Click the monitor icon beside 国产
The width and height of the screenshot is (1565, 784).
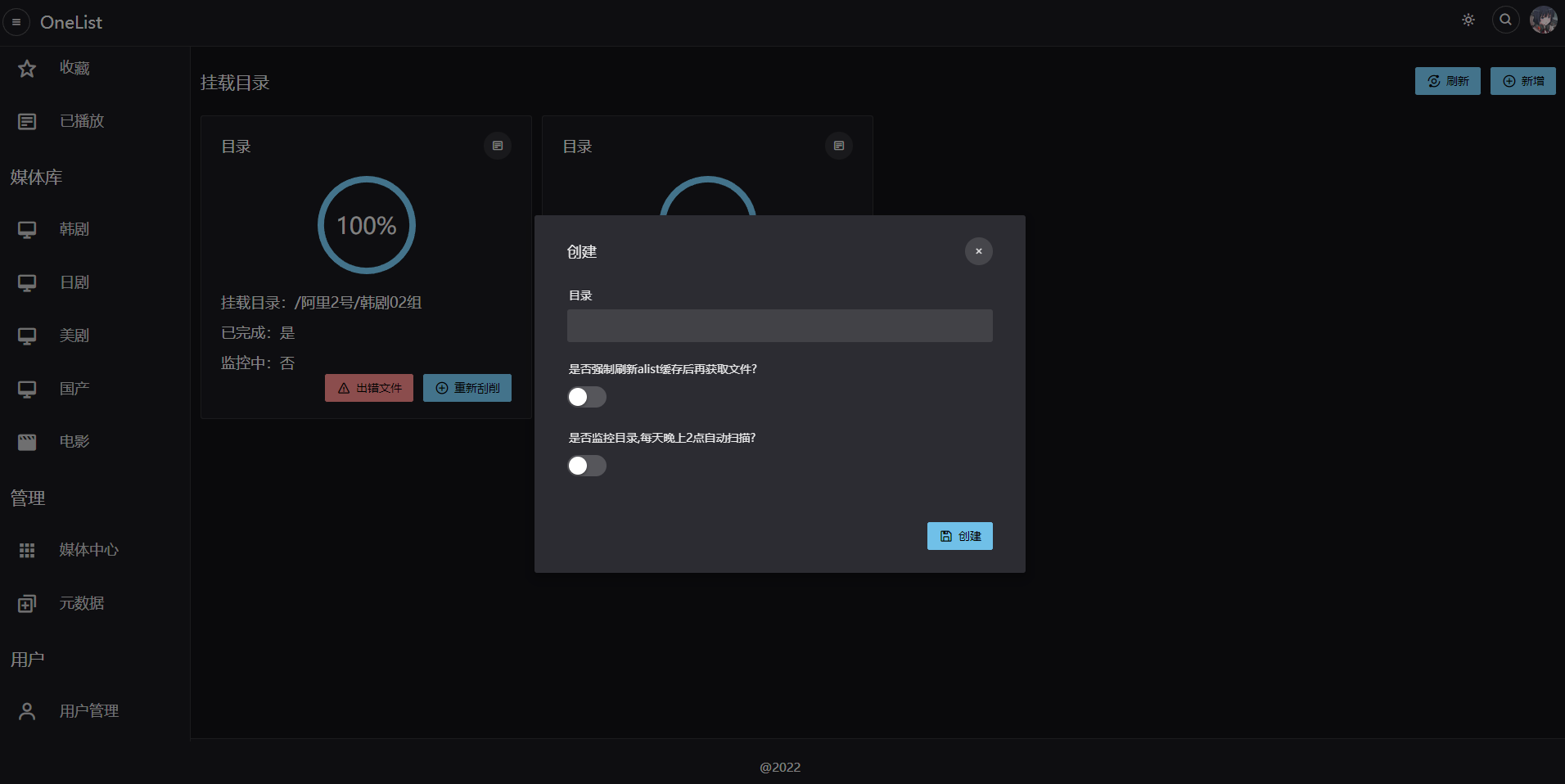pyautogui.click(x=27, y=390)
